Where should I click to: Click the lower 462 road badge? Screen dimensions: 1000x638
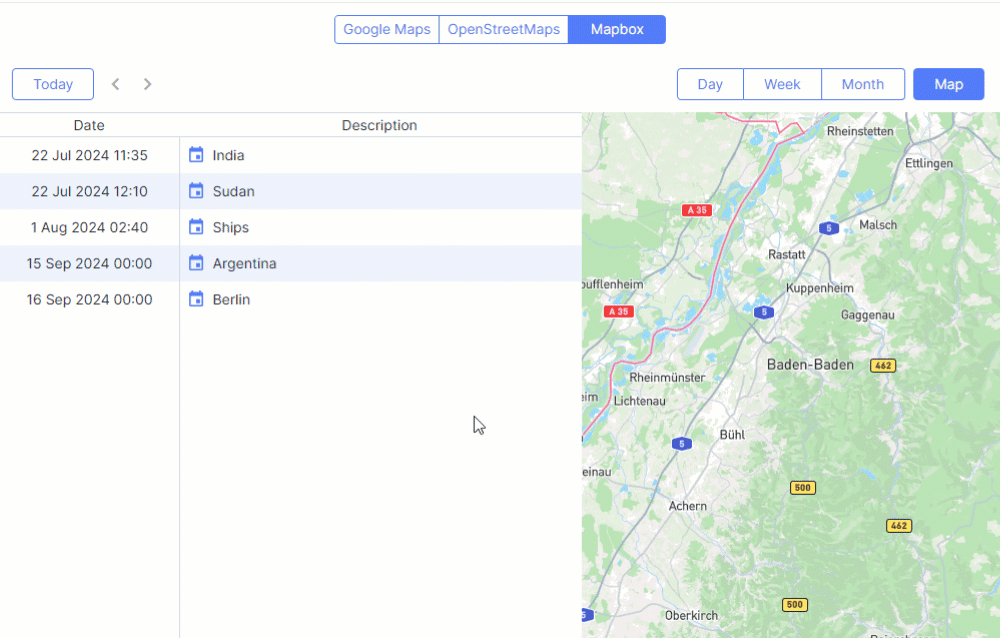click(899, 526)
